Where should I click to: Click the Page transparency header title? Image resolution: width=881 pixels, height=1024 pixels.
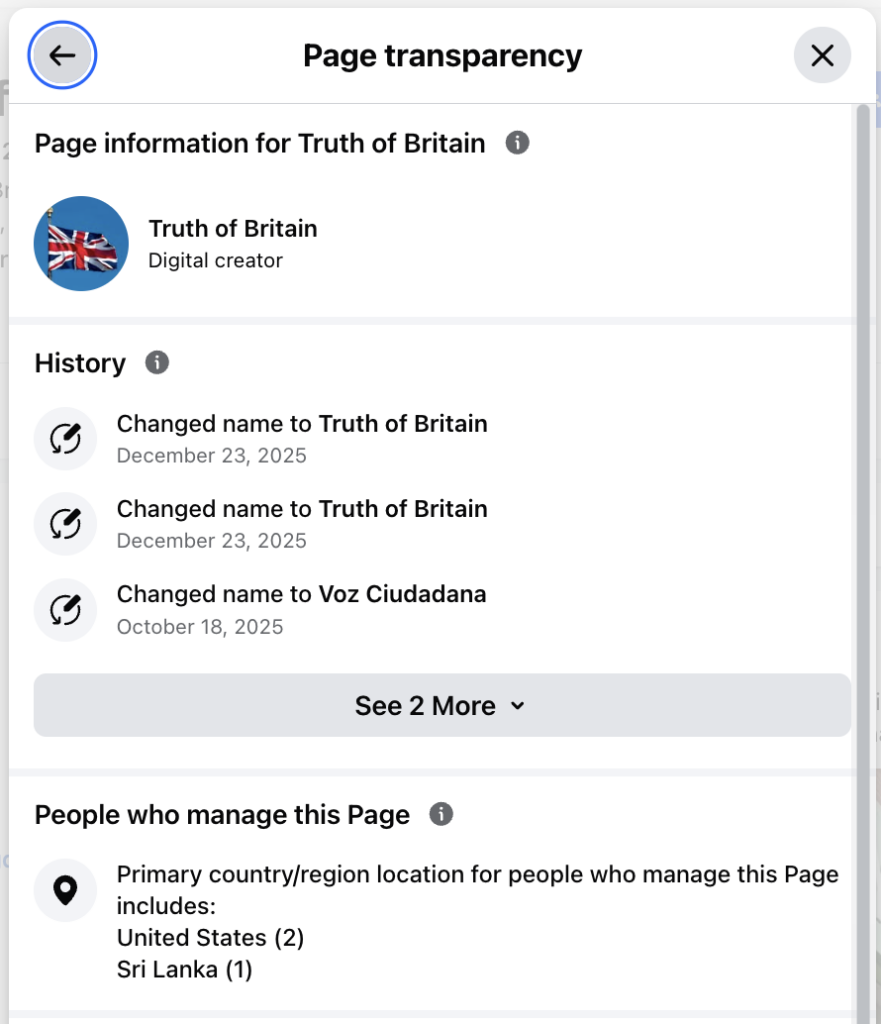442,56
